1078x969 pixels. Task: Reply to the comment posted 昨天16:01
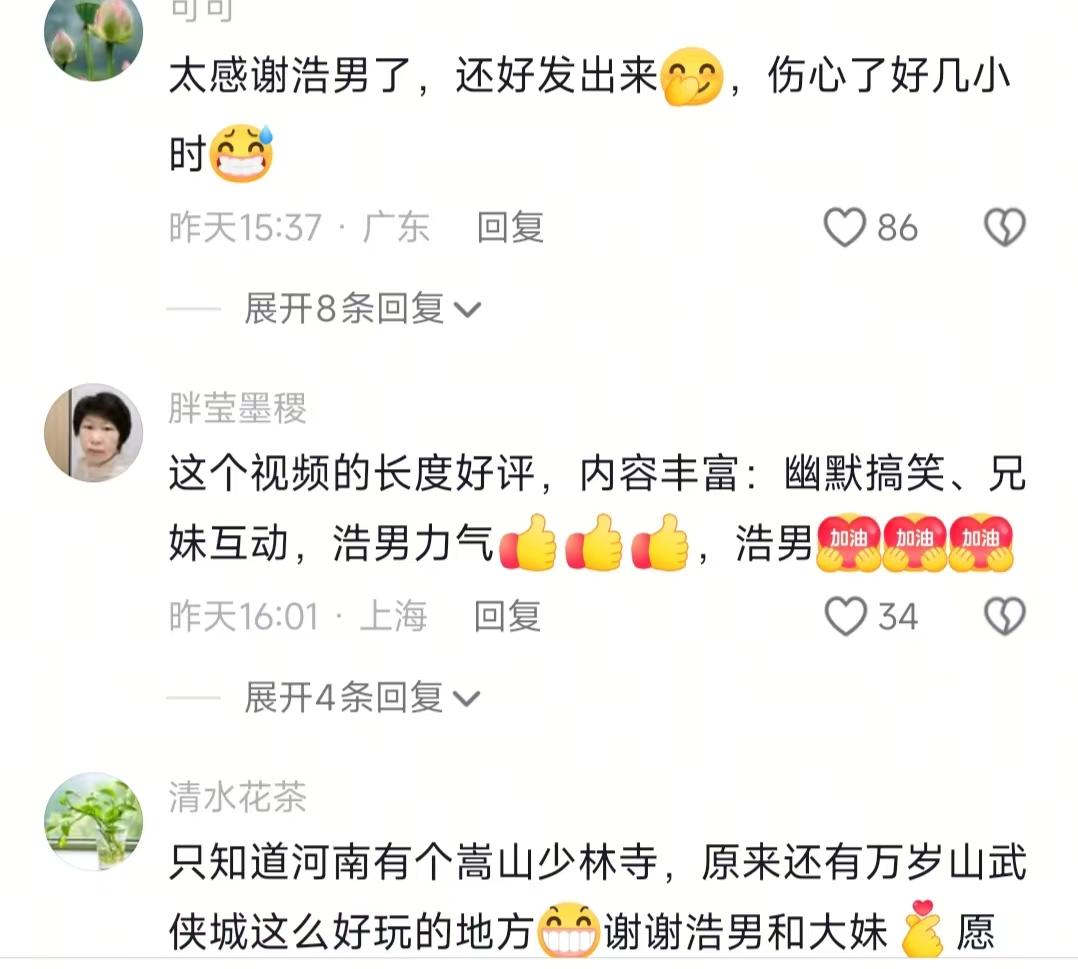tap(507, 616)
